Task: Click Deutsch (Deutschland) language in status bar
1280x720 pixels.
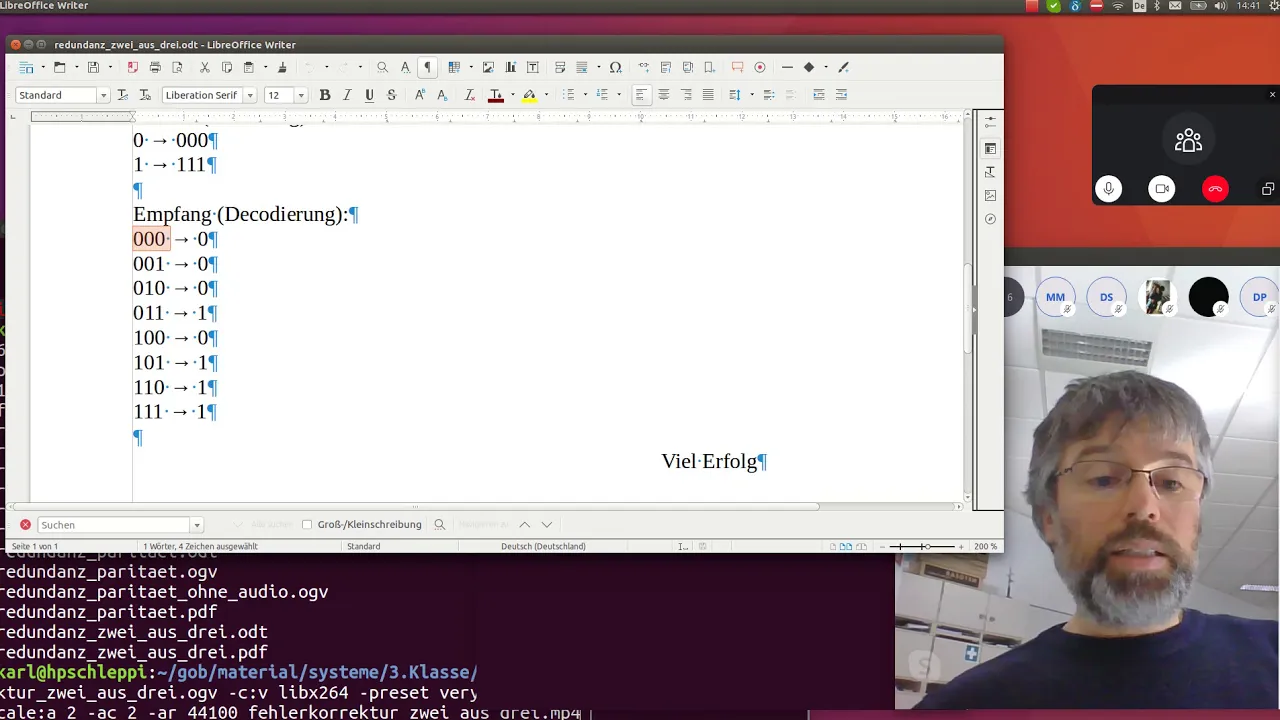Action: [x=543, y=546]
